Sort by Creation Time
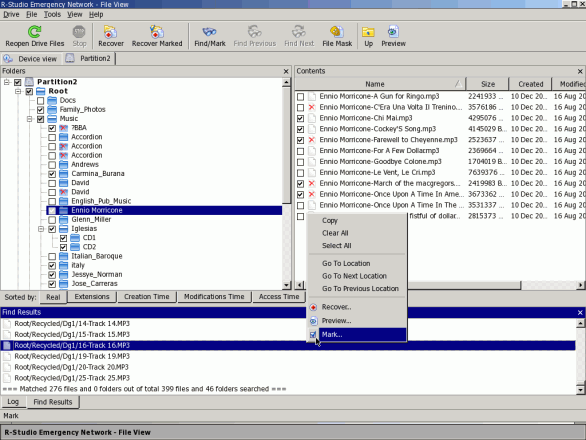Image resolution: width=586 pixels, height=440 pixels. click(x=146, y=297)
